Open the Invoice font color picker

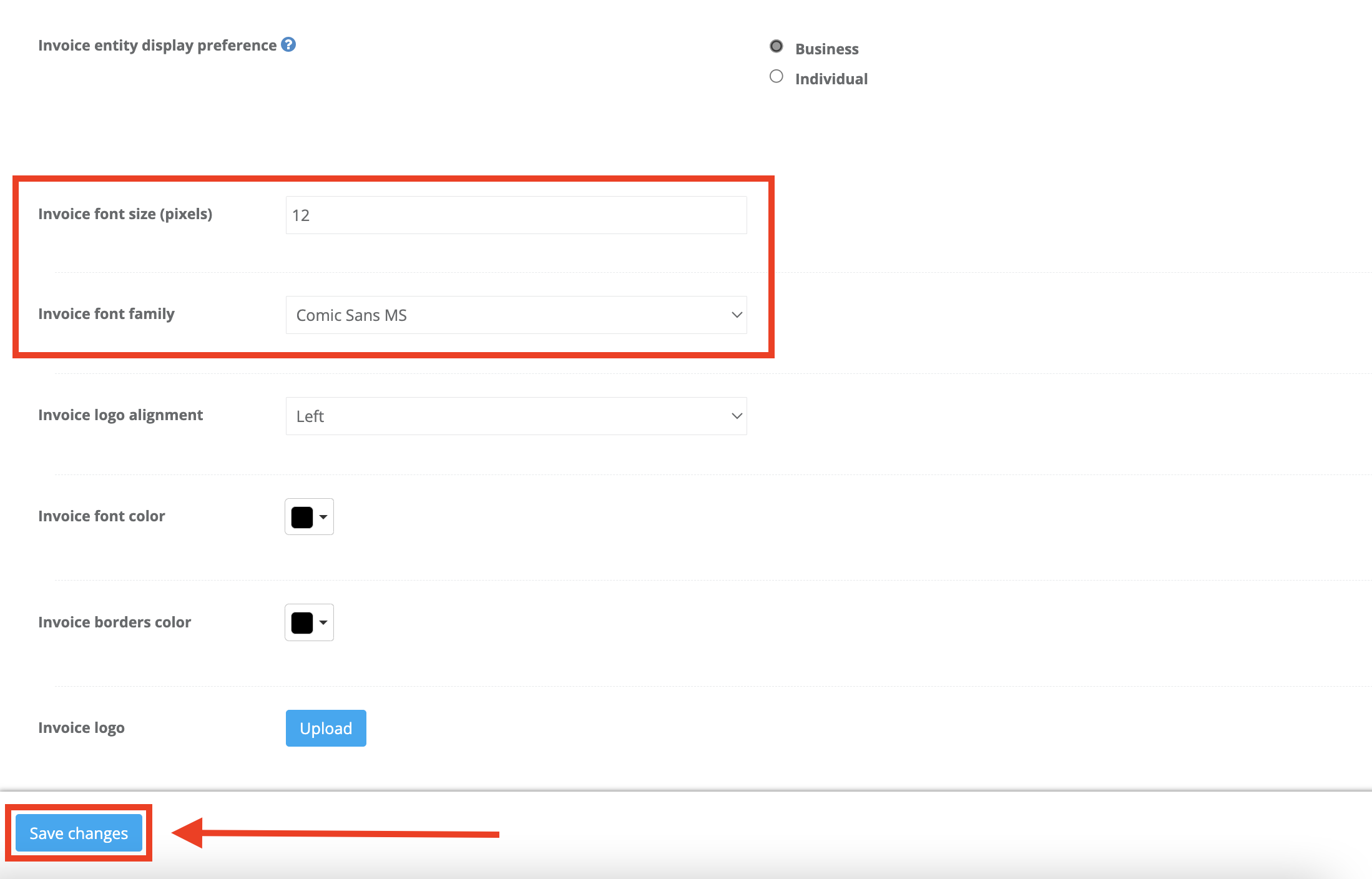(309, 517)
